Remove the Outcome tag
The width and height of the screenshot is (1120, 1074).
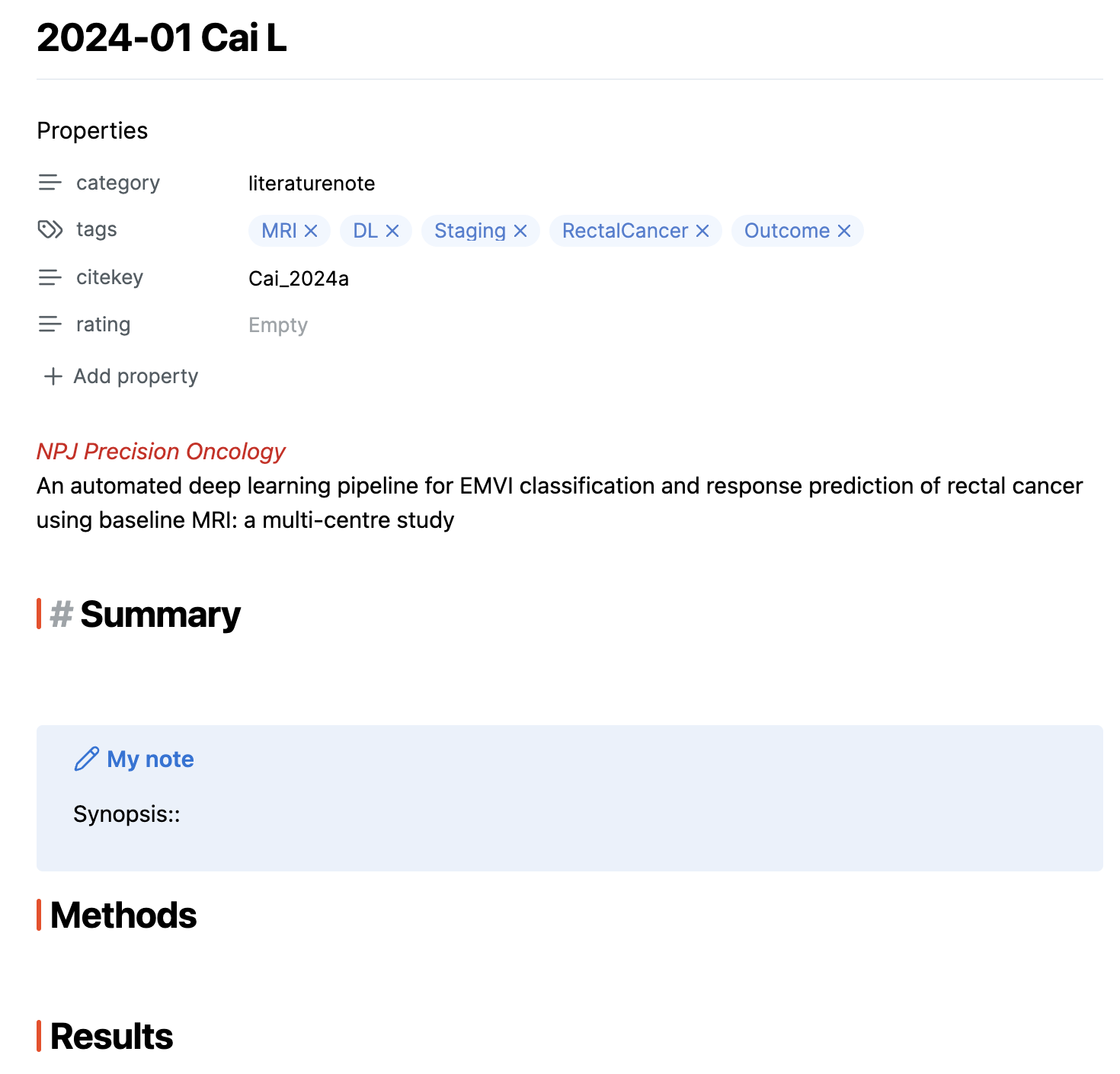pos(844,231)
